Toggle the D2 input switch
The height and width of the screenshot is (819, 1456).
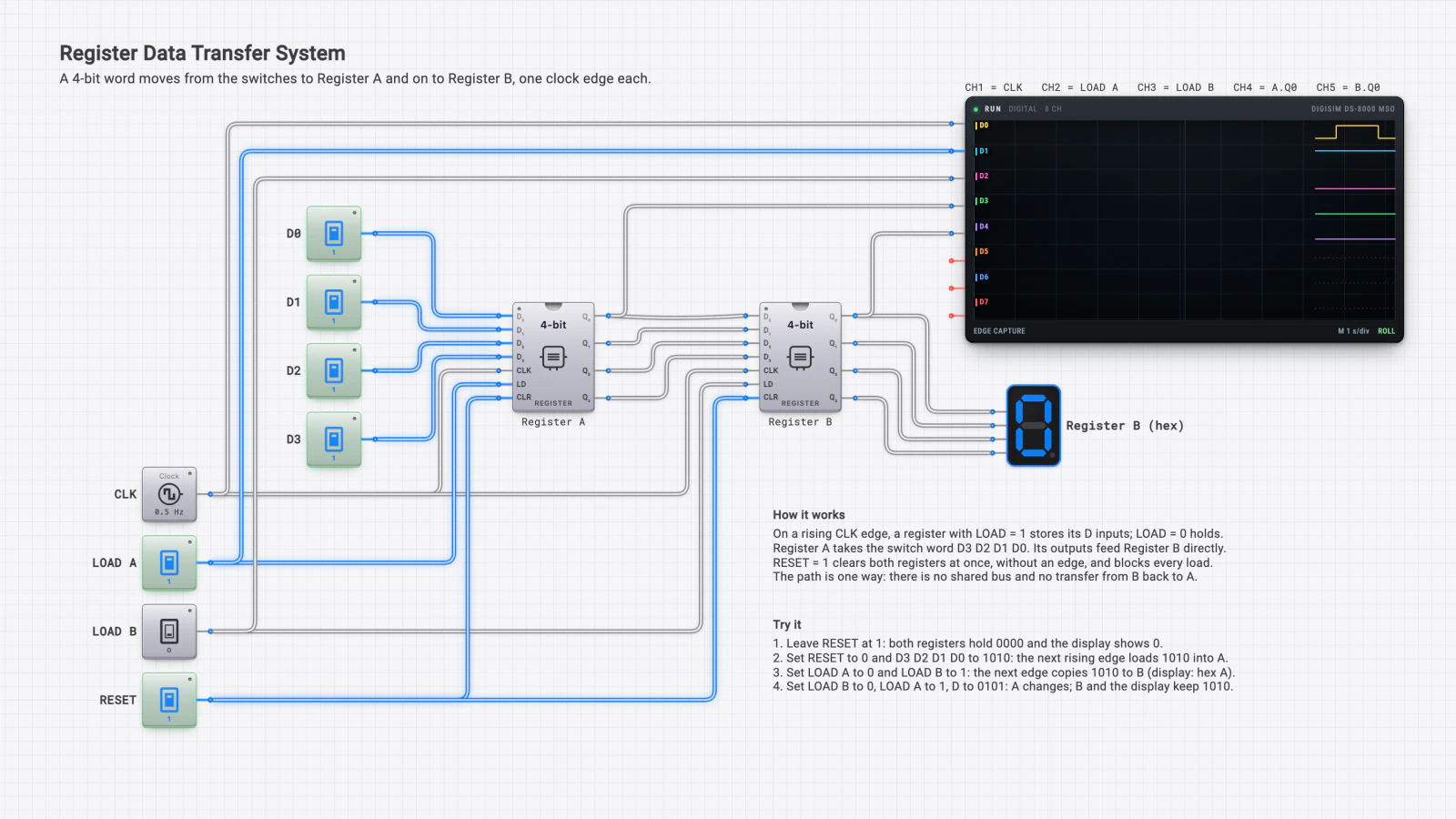tap(334, 371)
